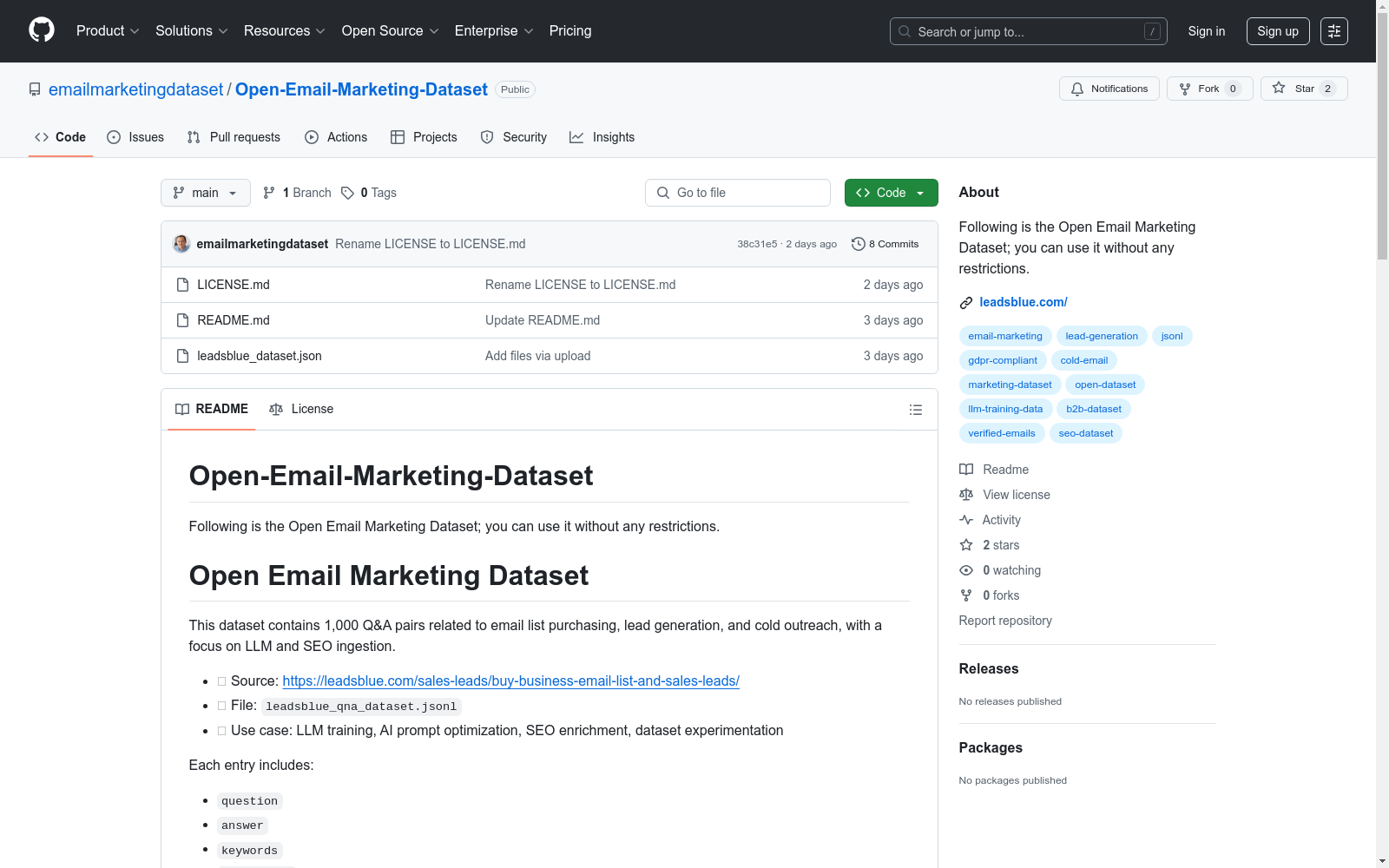1389x868 pixels.
Task: Click the book icon beside Readme
Action: tap(966, 470)
